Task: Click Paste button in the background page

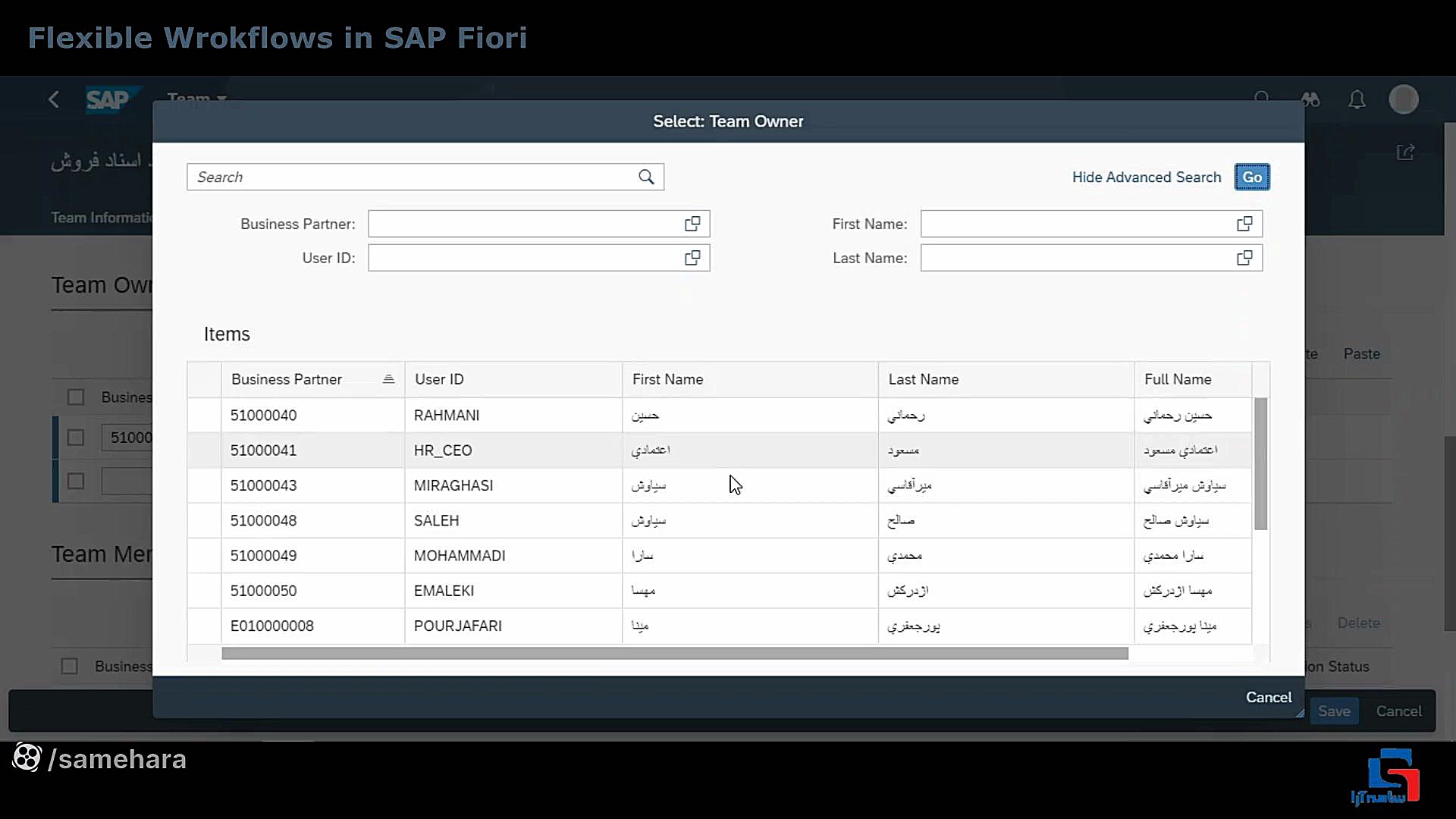Action: click(1362, 354)
